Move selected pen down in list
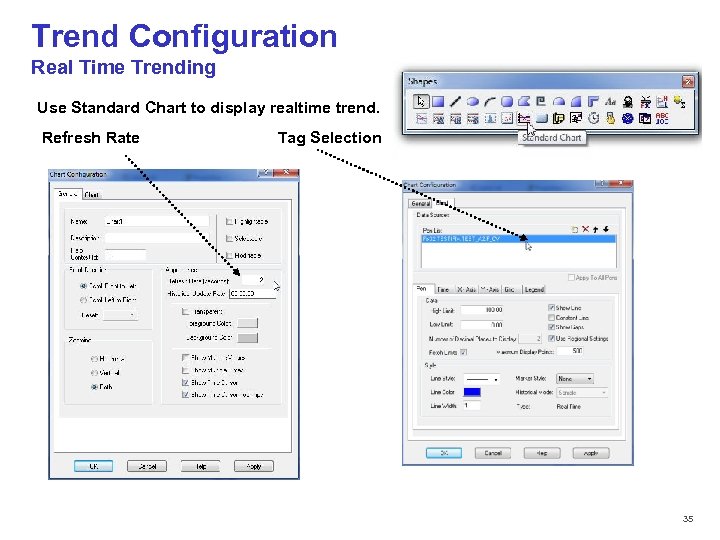 [x=606, y=229]
